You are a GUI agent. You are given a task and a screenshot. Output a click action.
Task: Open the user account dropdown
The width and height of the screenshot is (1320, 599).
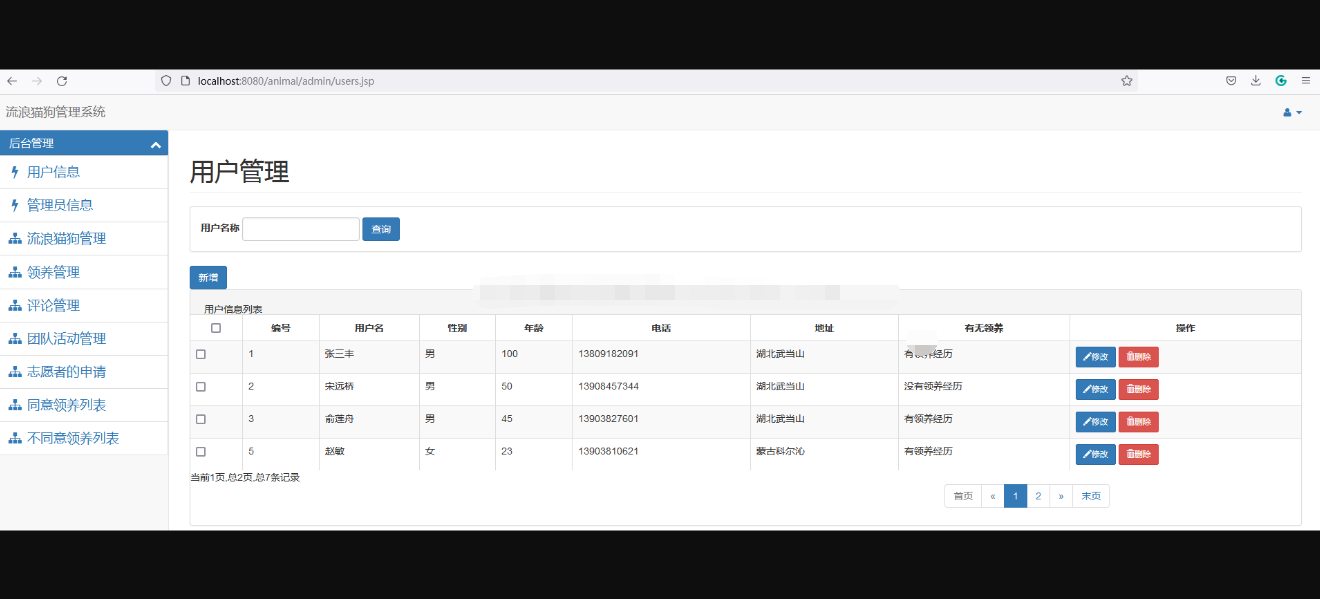[1292, 112]
